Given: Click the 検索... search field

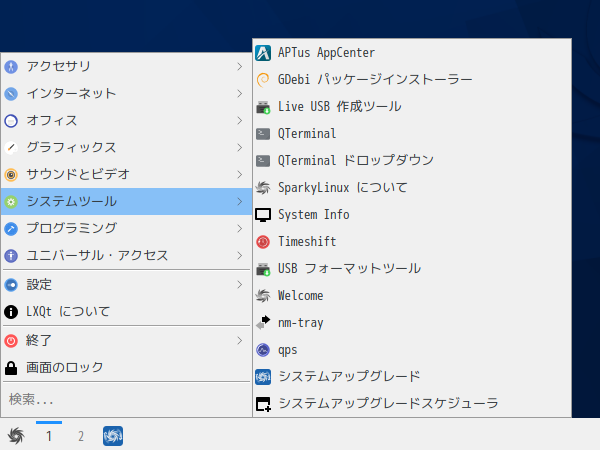Looking at the screenshot, I should coord(126,400).
